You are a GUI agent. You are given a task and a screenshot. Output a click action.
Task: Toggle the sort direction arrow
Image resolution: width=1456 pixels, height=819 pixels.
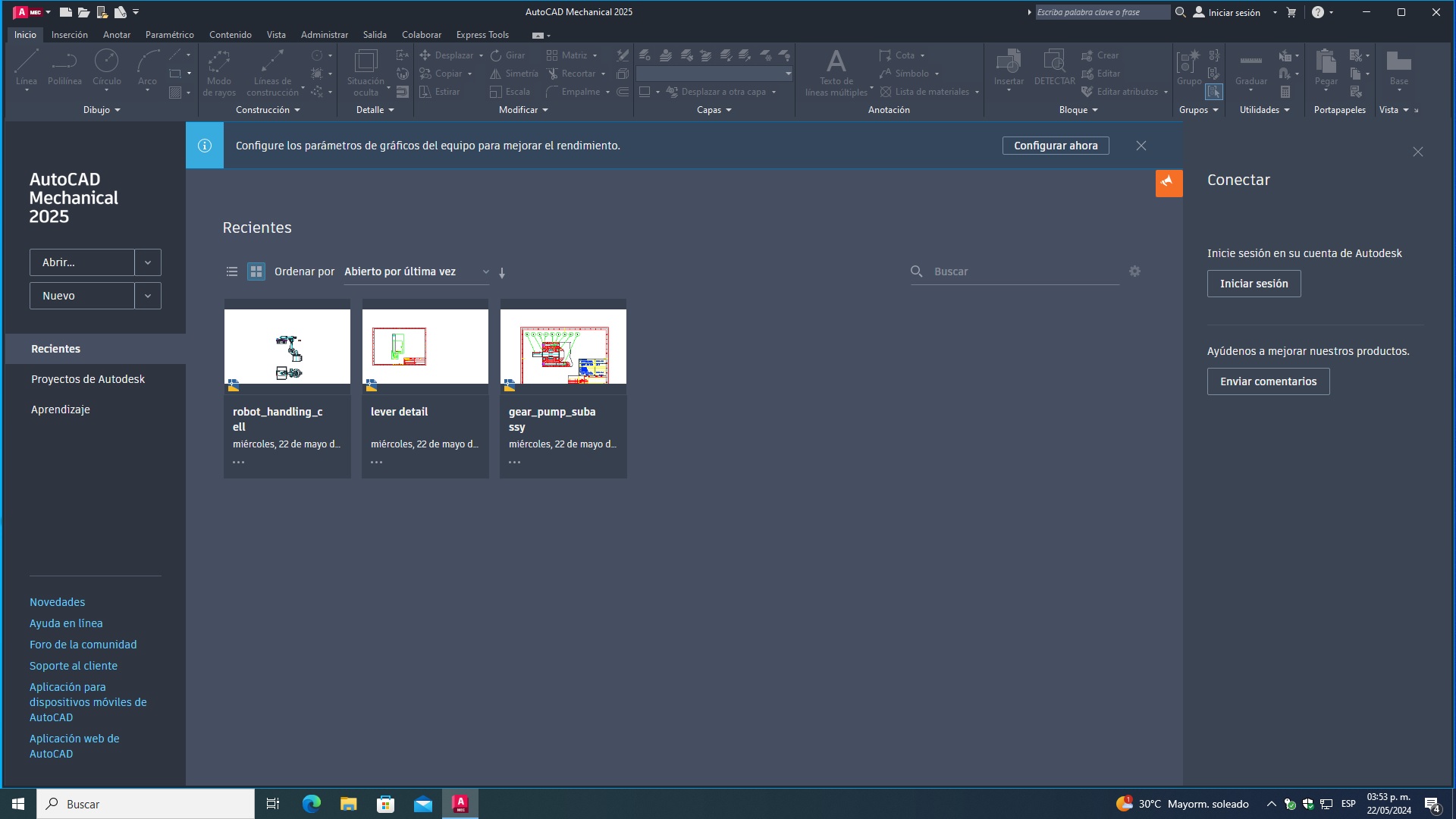502,272
